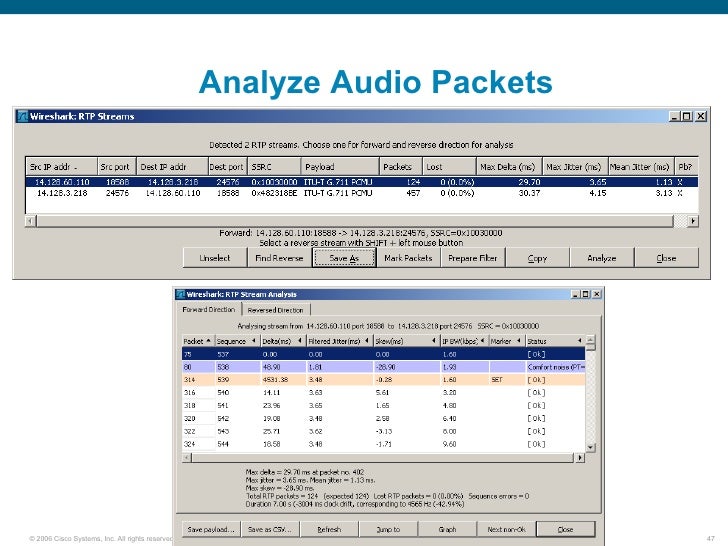Maximize the RTP Stream Analysis window
Image resolution: width=728 pixels, height=546 pixels.
[586, 294]
